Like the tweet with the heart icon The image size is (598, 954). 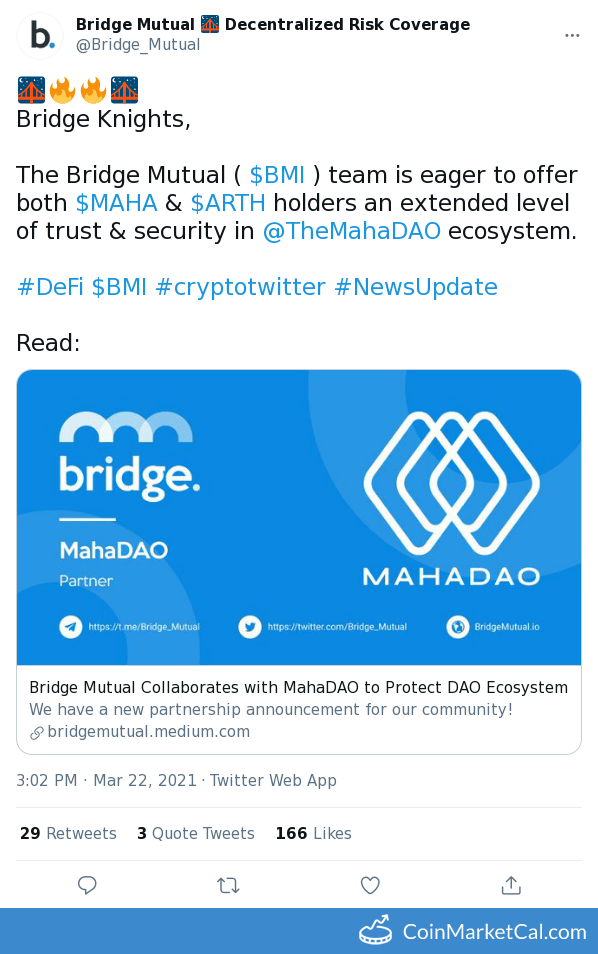click(370, 885)
